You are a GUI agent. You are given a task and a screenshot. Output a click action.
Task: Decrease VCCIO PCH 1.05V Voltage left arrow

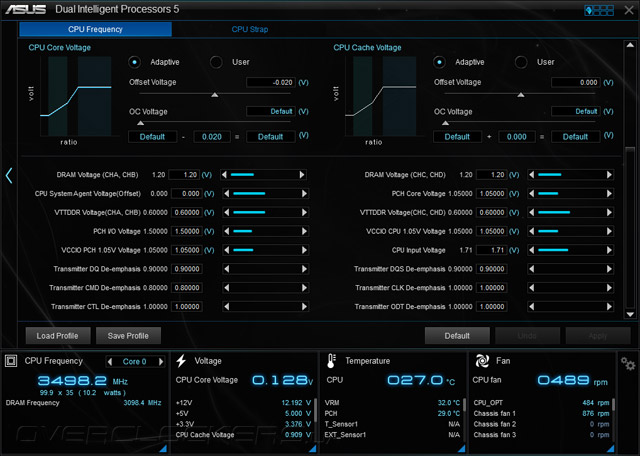click(227, 250)
